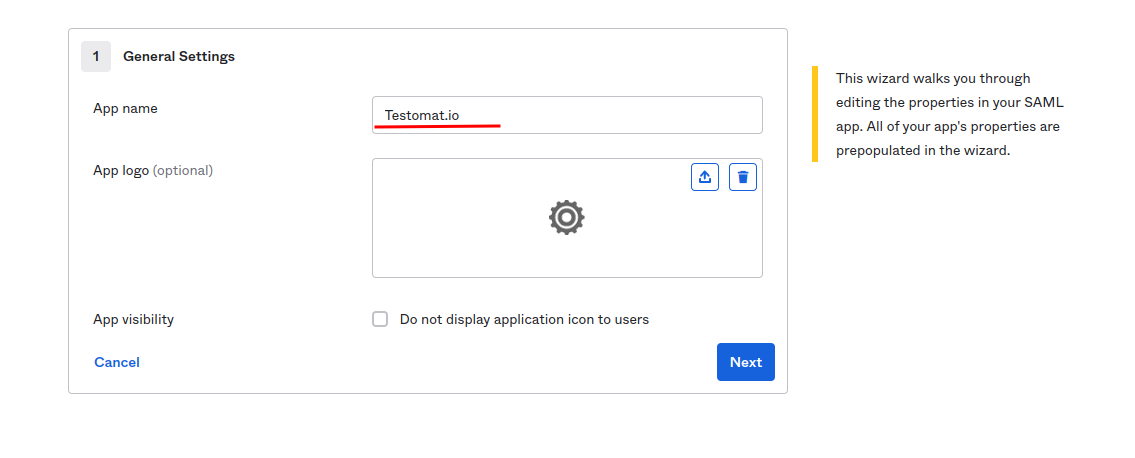
Task: Click the Cancel link
Action: (117, 362)
